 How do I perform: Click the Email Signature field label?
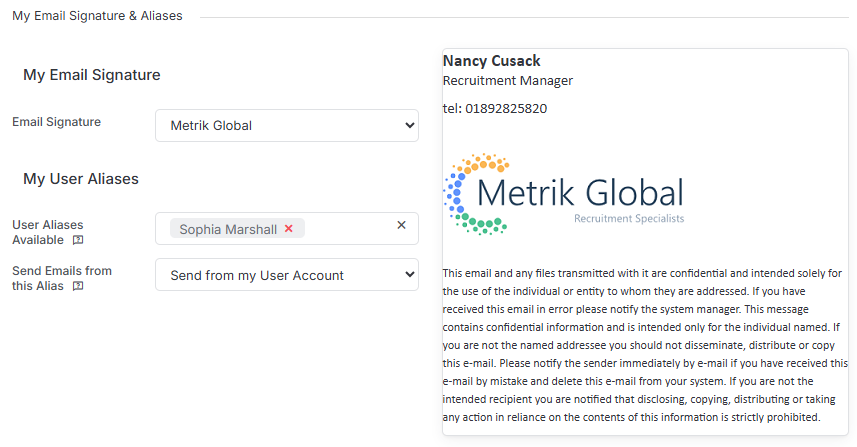57,122
